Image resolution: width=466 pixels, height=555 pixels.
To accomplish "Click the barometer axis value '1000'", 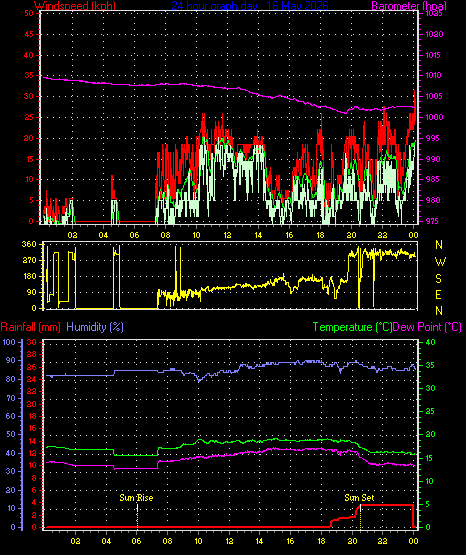I will [x=434, y=117].
